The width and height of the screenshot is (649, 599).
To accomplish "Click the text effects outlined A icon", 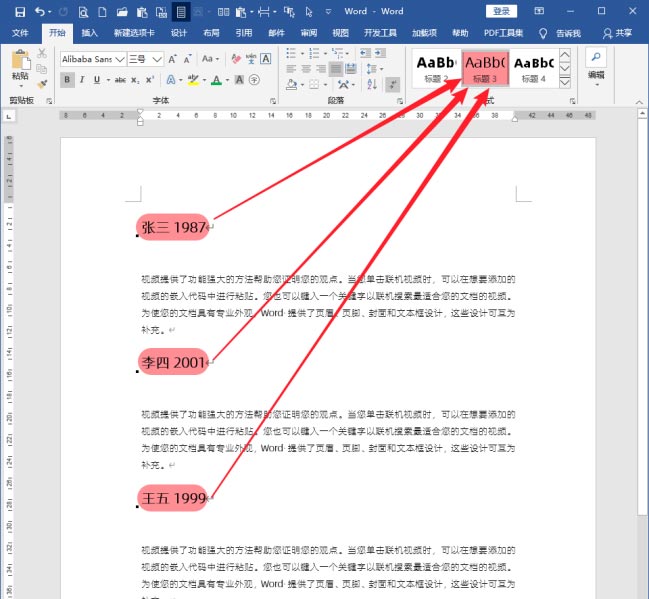I will 171,80.
